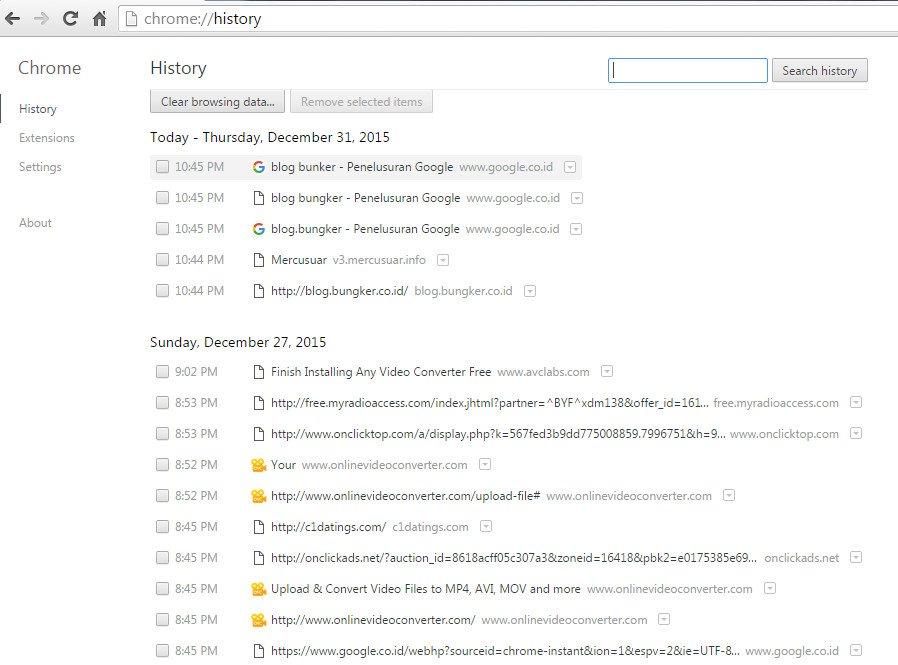Viewport: 898px width, 665px height.
Task: Click Google favicon of blog bunker entry
Action: (259, 167)
